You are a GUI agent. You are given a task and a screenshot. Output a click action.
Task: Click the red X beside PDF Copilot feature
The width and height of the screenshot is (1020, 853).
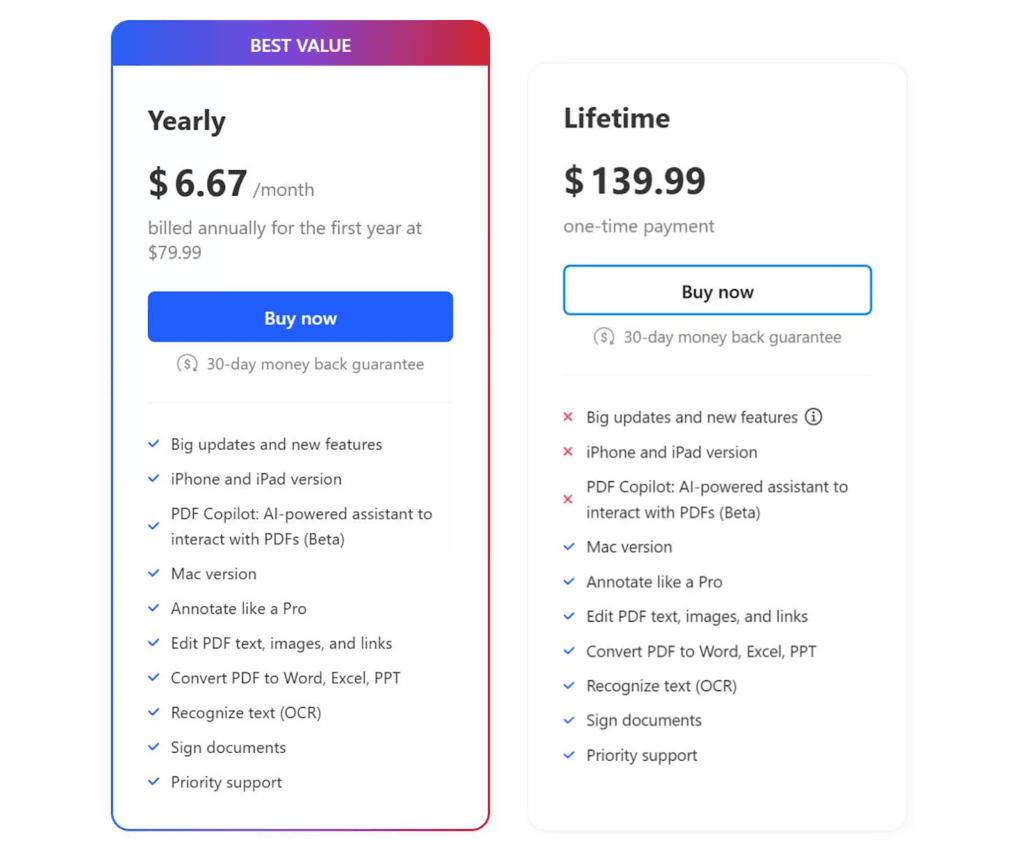[569, 500]
